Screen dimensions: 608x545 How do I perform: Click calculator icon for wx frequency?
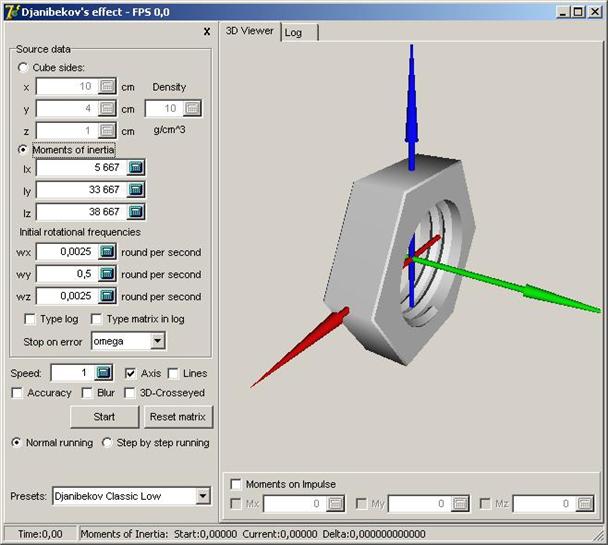pyautogui.click(x=108, y=252)
